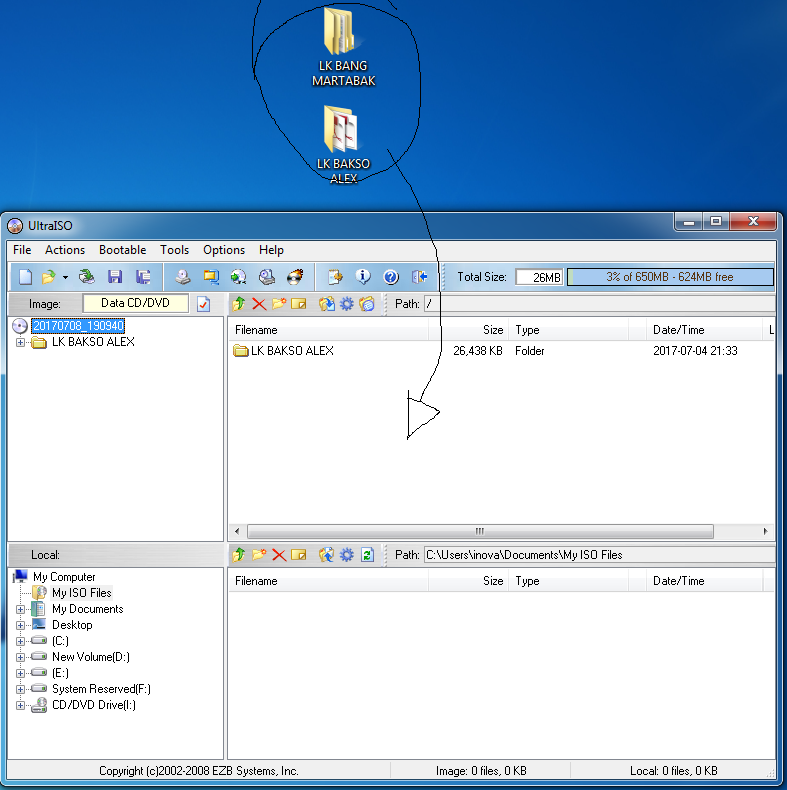Click the Burn CD/DVD Image flame icon
Screen dimensions: 787x790
click(x=295, y=277)
